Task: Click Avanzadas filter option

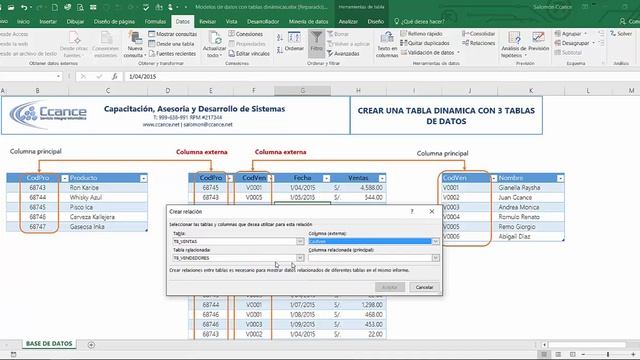Action: (343, 53)
